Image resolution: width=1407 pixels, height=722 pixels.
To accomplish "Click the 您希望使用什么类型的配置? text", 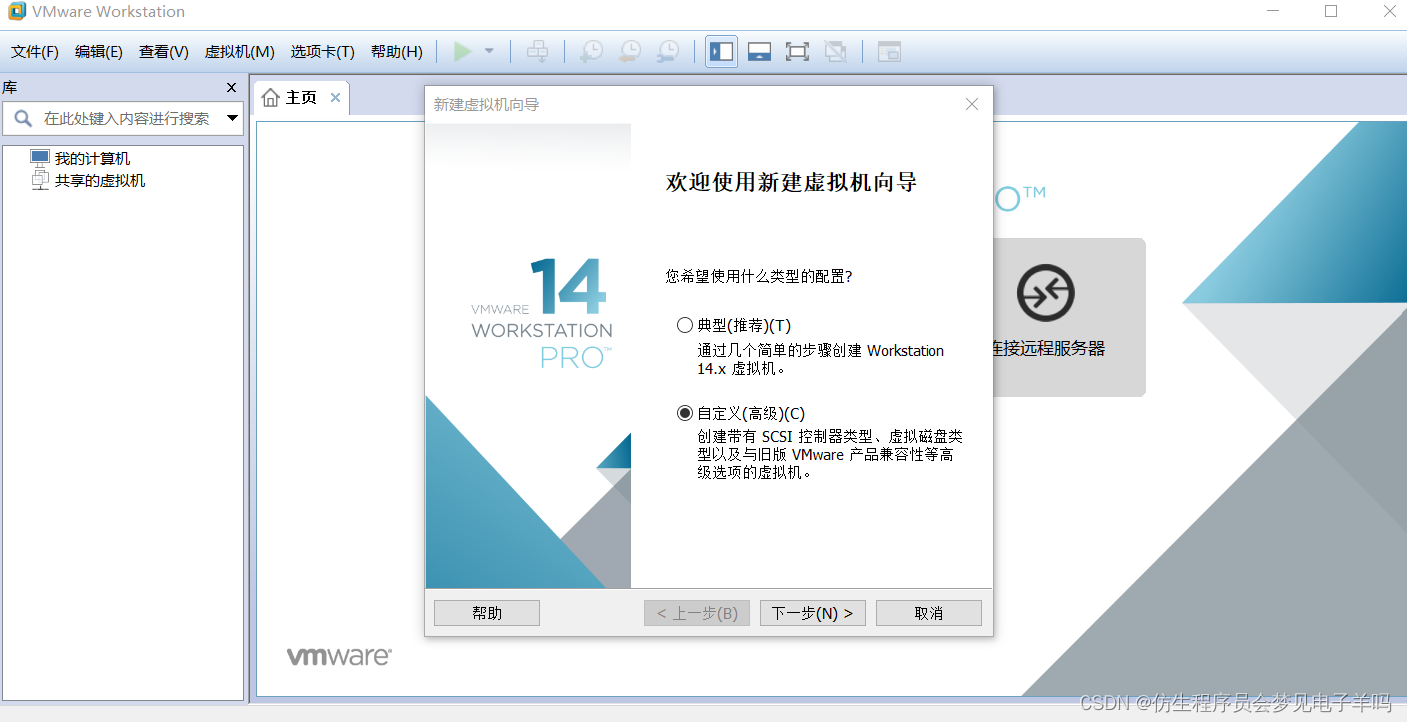I will [x=759, y=276].
